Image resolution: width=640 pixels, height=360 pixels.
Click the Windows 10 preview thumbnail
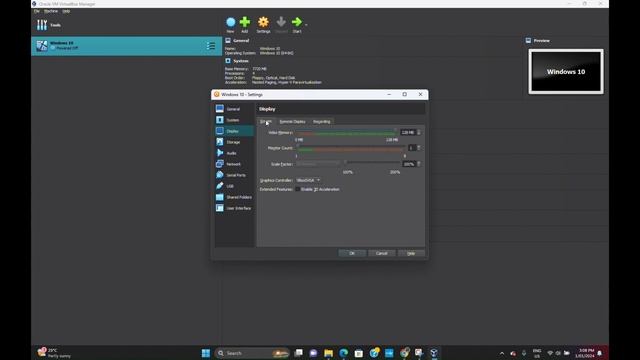pyautogui.click(x=566, y=71)
